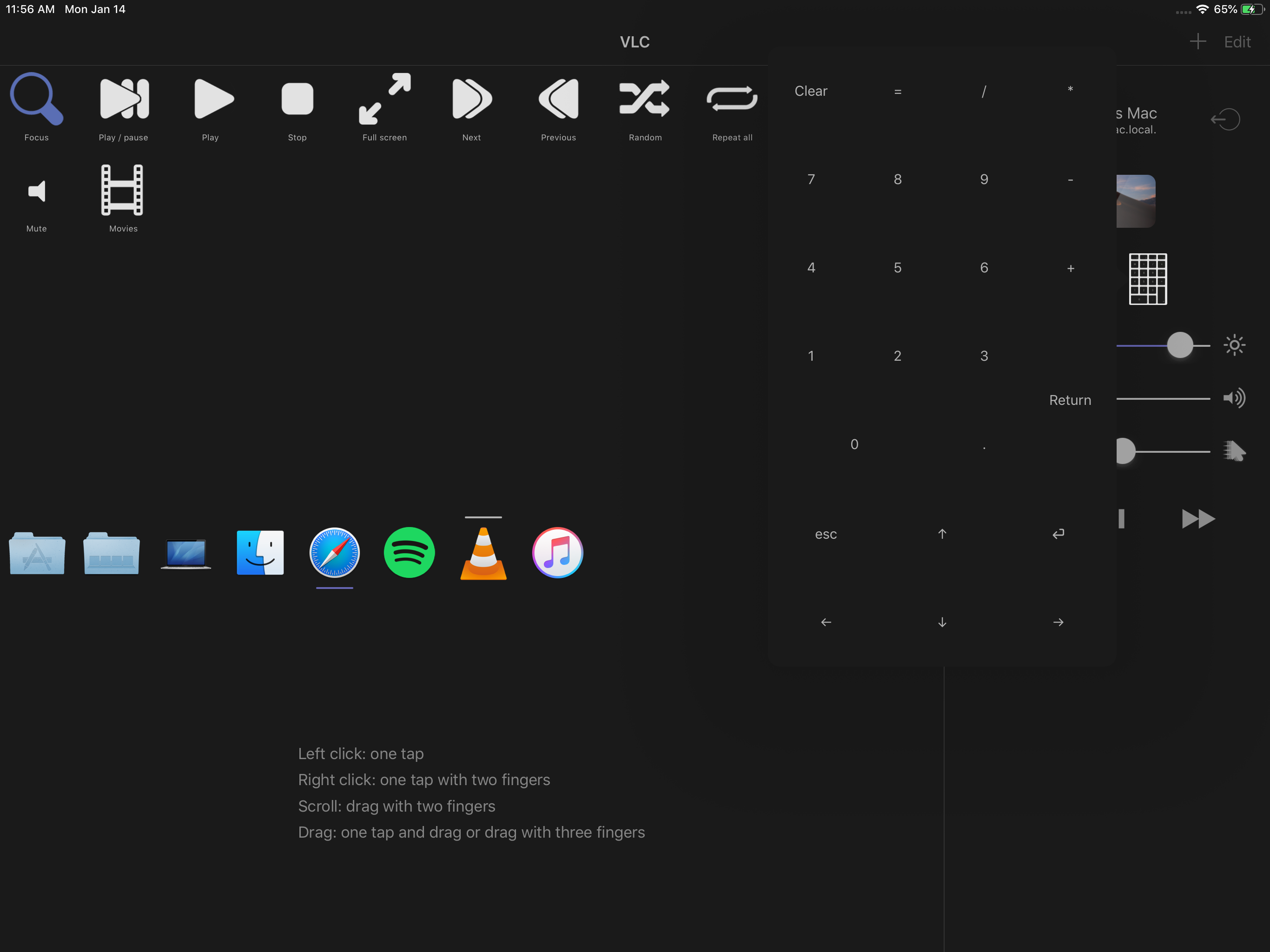The width and height of the screenshot is (1270, 952).
Task: Skip to Next track icon
Action: tap(471, 99)
